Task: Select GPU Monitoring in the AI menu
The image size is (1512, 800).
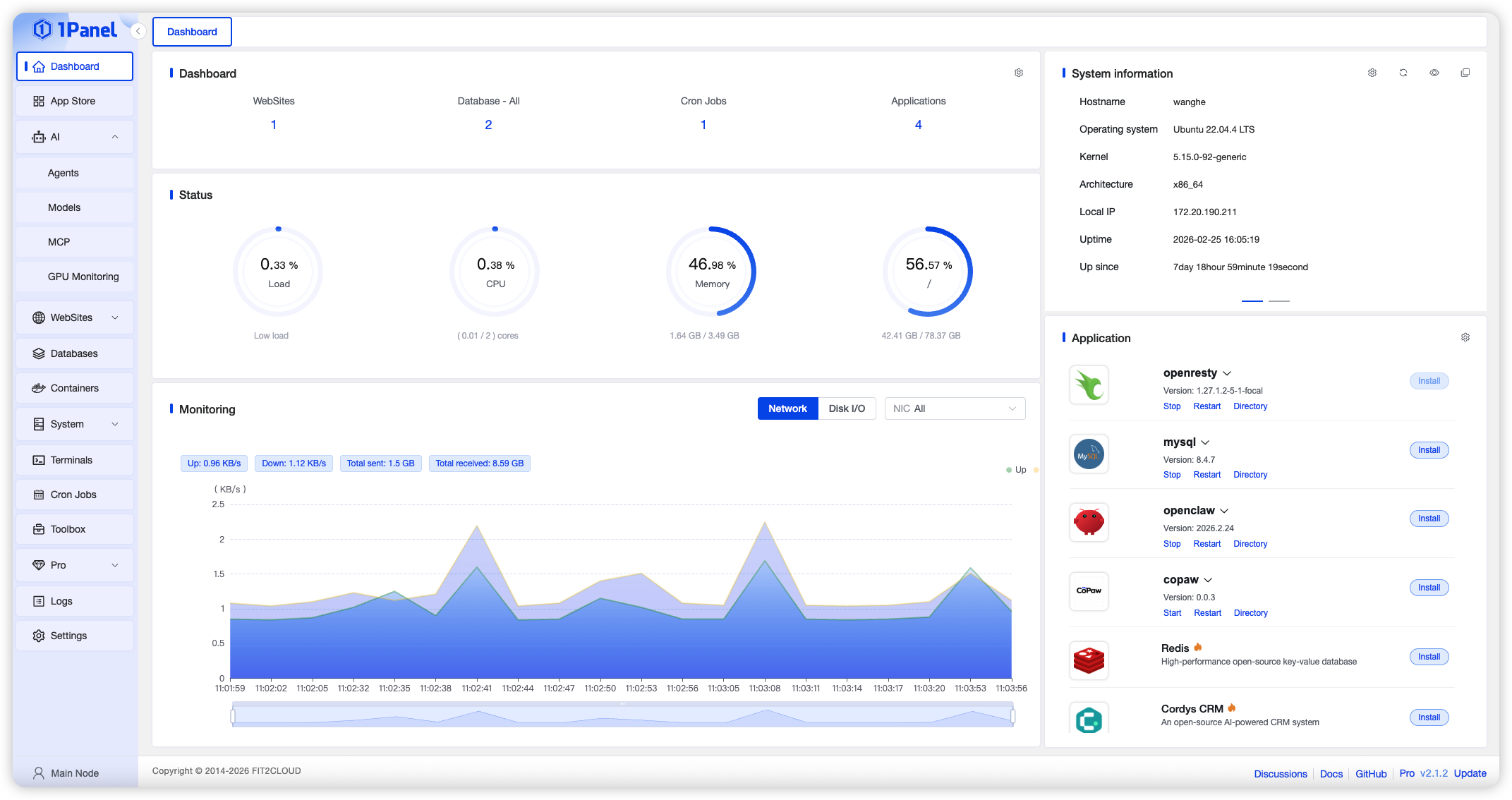Action: 84,276
